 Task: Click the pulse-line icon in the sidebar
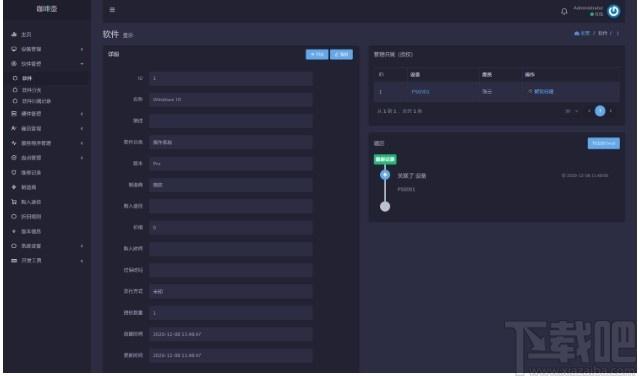(x=14, y=143)
